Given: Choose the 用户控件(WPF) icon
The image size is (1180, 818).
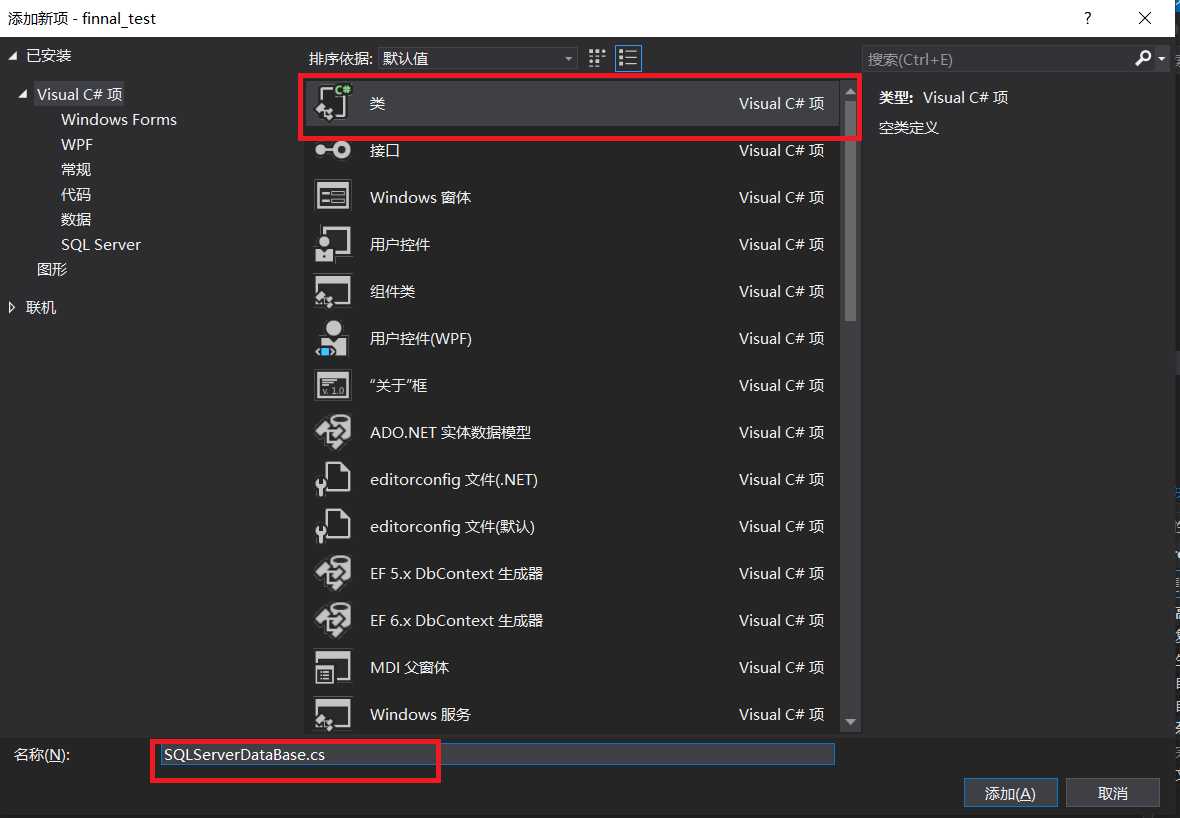Looking at the screenshot, I should click(x=333, y=338).
